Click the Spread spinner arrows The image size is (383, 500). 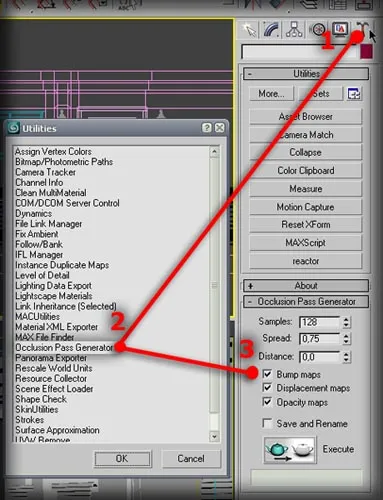click(346, 339)
